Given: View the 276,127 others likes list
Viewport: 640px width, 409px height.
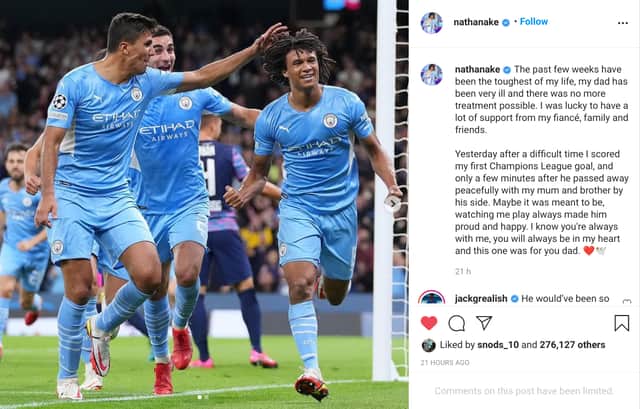Looking at the screenshot, I should point(572,345).
